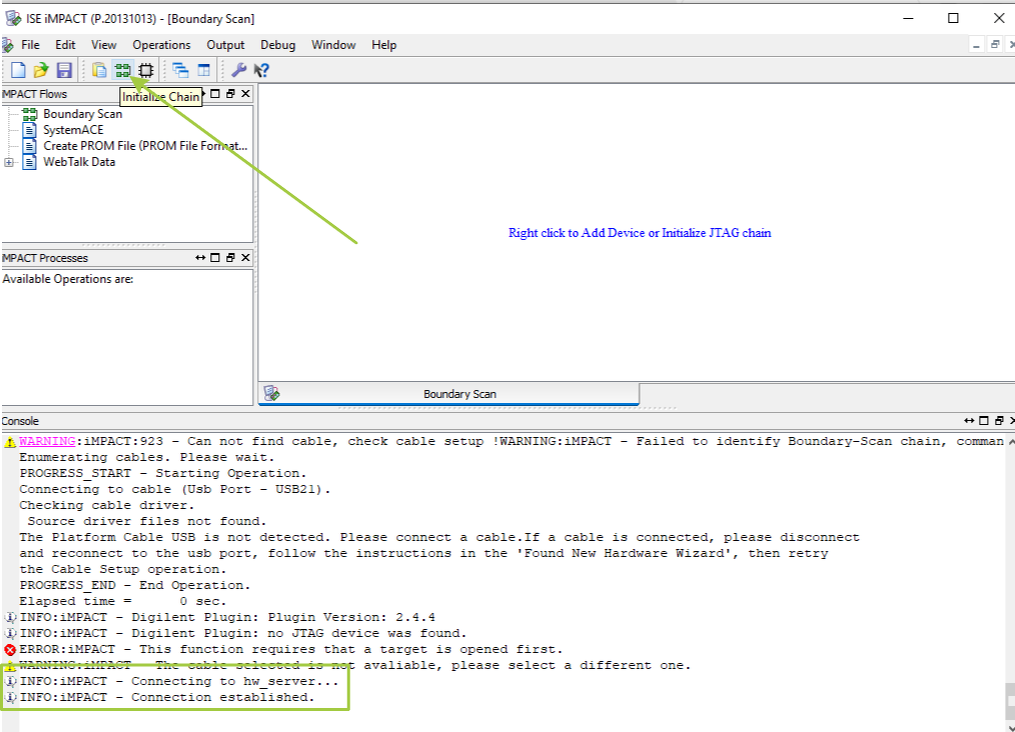This screenshot has width=1015, height=732.
Task: Click the console scrollbar down arrow
Action: coord(1010,727)
